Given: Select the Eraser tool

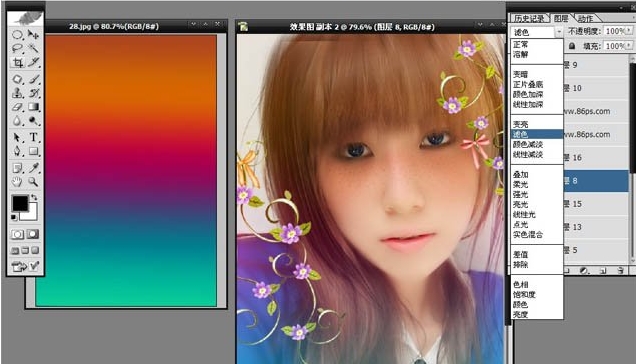Looking at the screenshot, I should pyautogui.click(x=17, y=107).
